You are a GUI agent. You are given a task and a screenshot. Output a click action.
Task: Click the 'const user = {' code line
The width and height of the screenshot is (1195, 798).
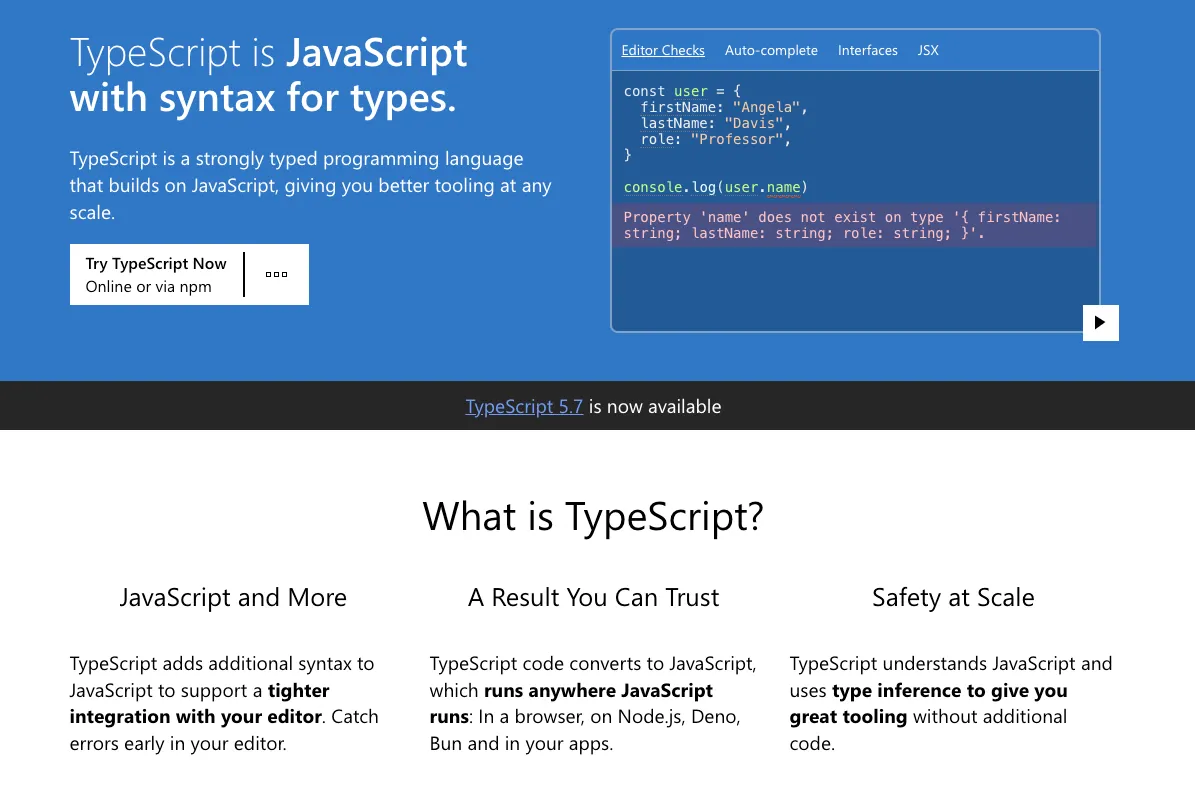[681, 91]
